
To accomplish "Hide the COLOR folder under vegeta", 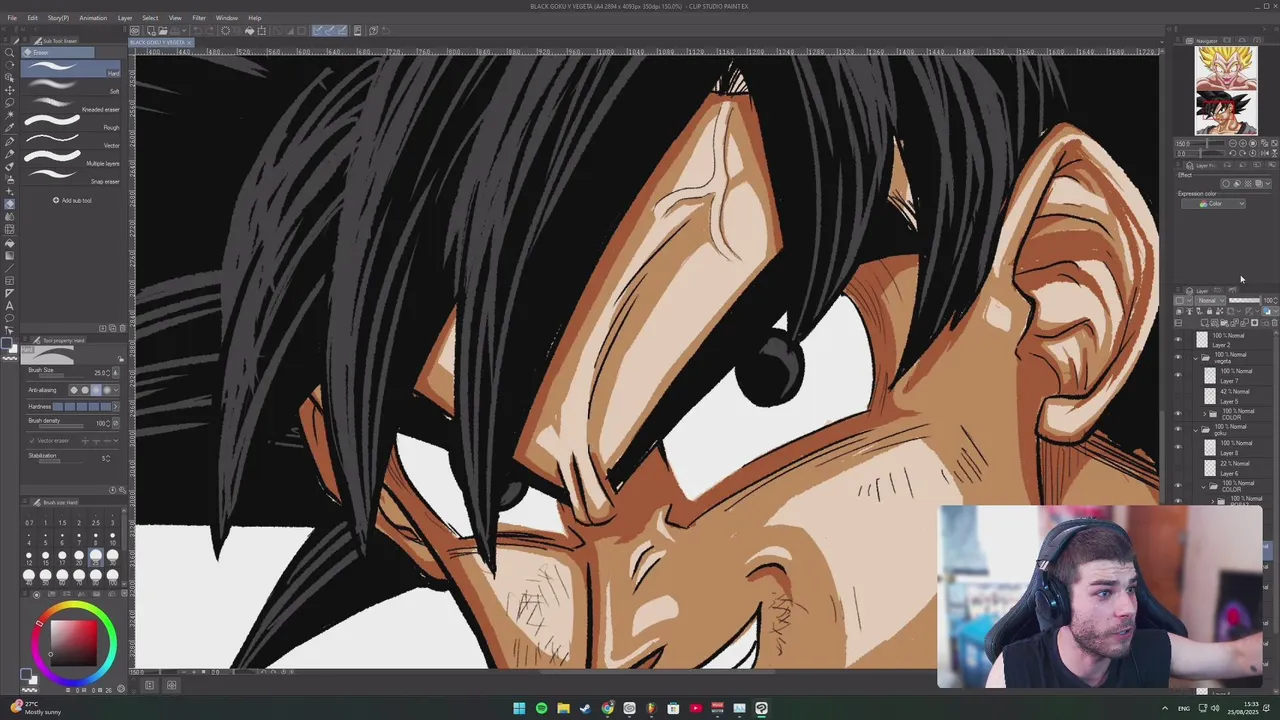I will pos(1178,414).
